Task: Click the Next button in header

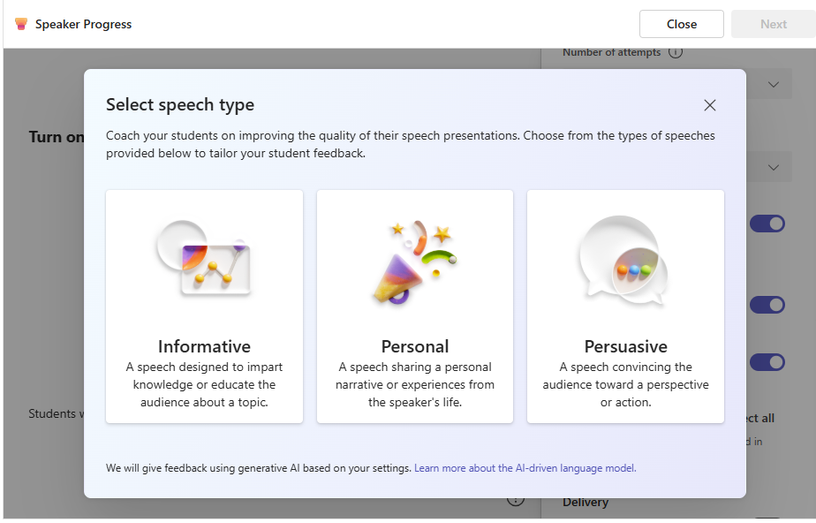Action: pos(773,24)
